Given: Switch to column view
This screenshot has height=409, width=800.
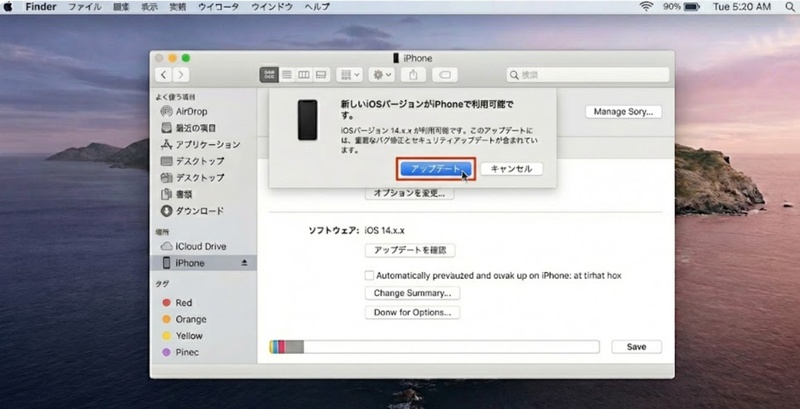Looking at the screenshot, I should tap(304, 75).
